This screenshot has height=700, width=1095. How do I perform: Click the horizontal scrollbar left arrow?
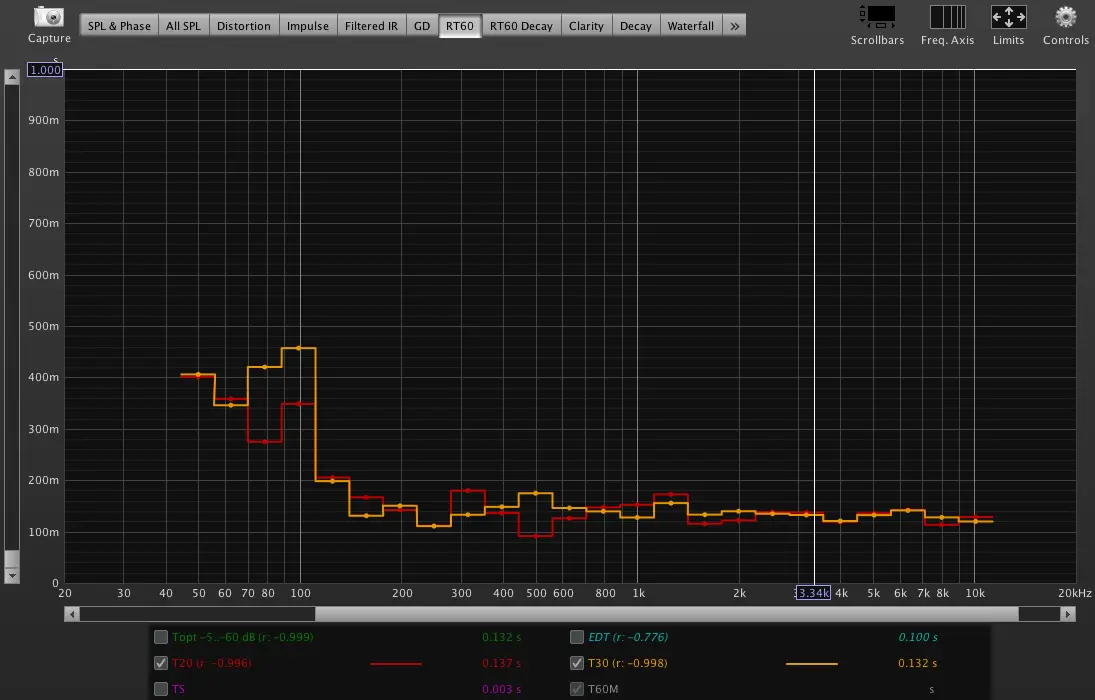pyautogui.click(x=72, y=614)
